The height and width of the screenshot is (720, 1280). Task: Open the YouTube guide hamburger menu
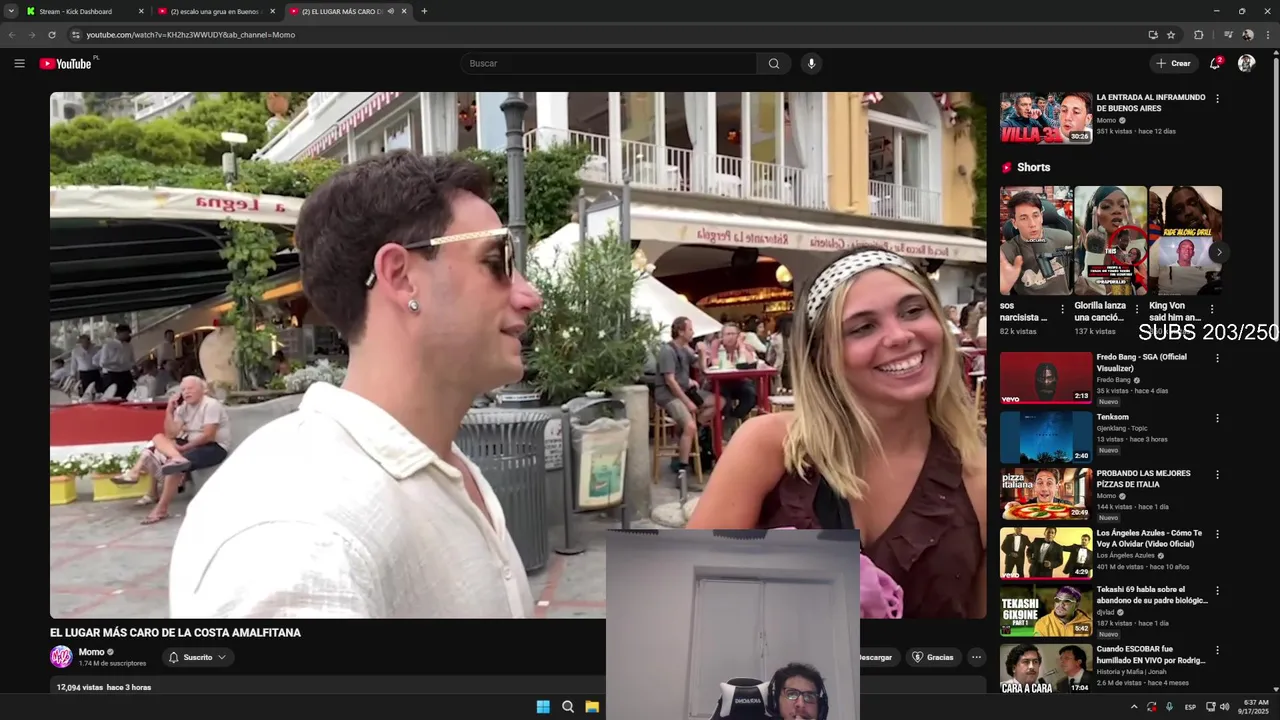19,63
